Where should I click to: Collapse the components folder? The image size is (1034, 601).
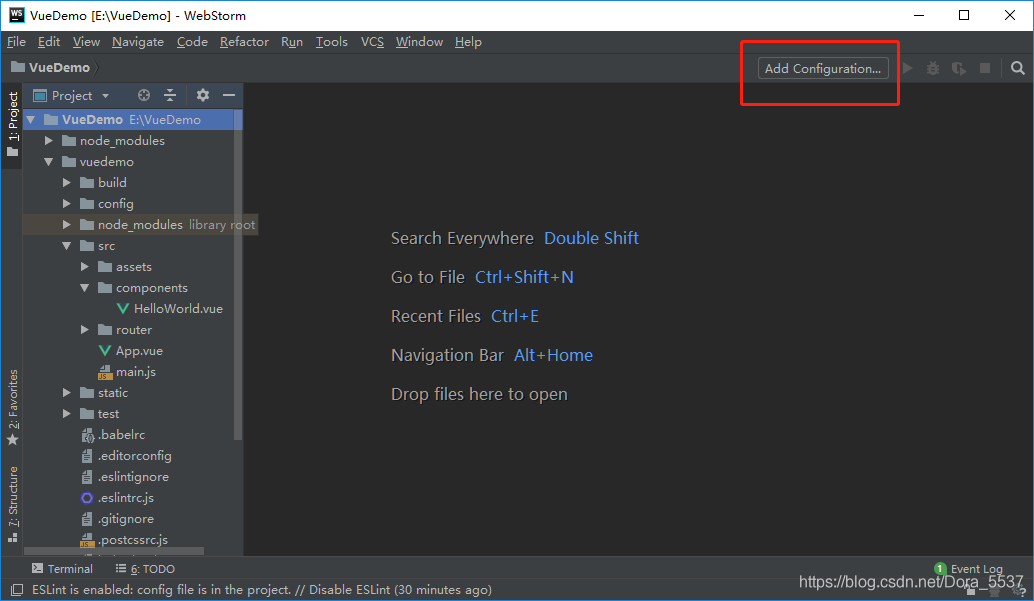tap(84, 288)
